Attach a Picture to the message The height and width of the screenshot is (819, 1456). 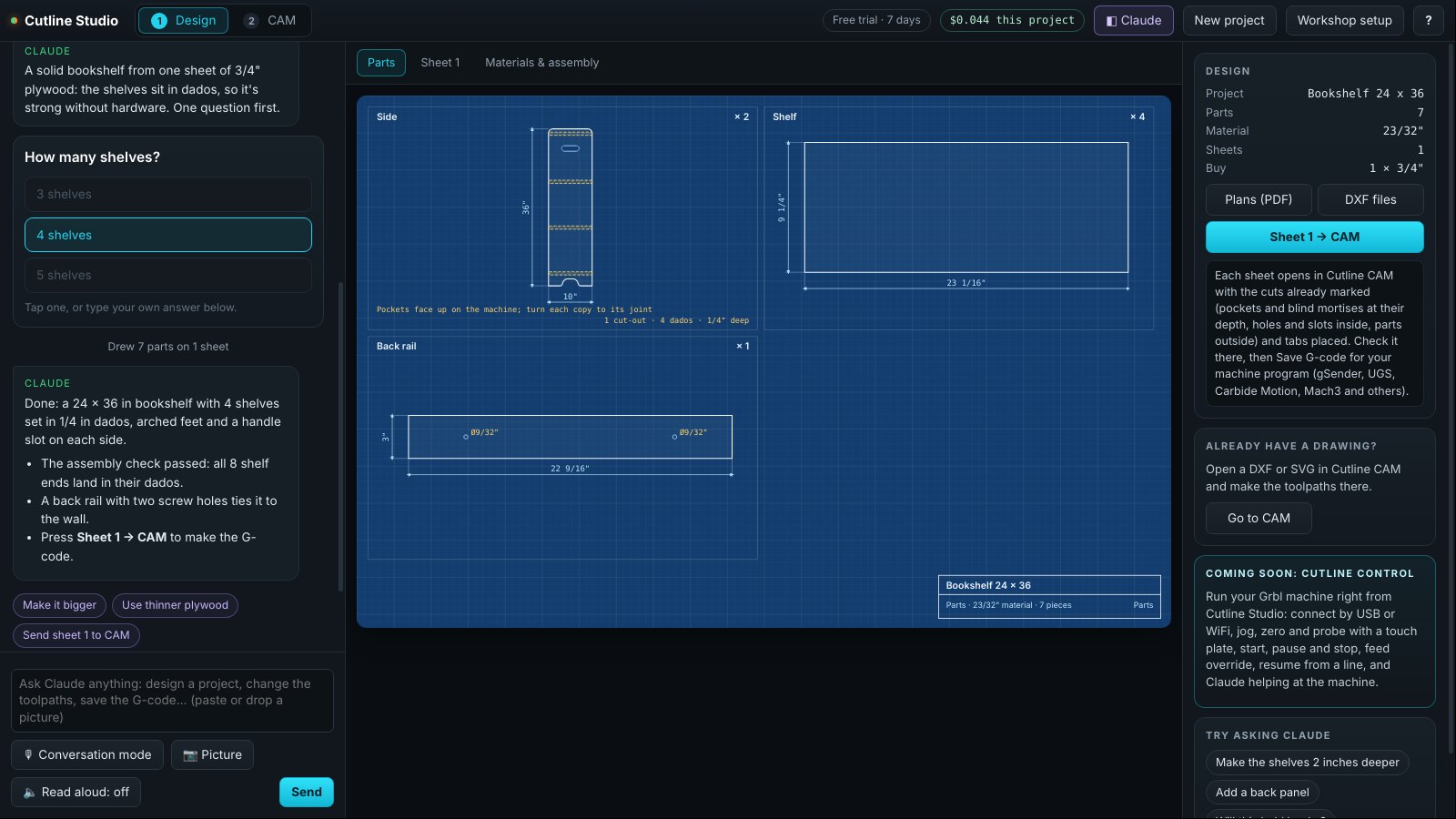212,755
